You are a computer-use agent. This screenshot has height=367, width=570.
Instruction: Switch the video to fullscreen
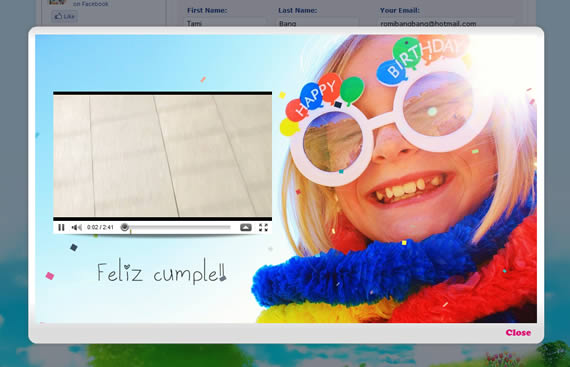(263, 227)
